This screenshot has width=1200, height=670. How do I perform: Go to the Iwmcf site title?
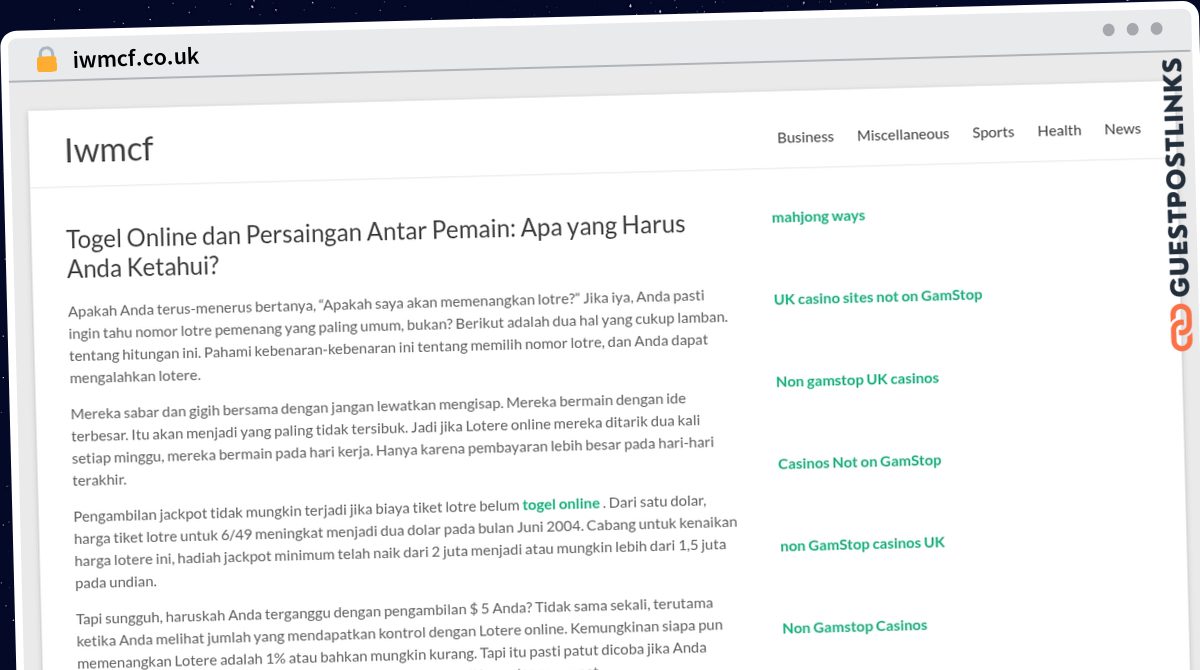(109, 150)
